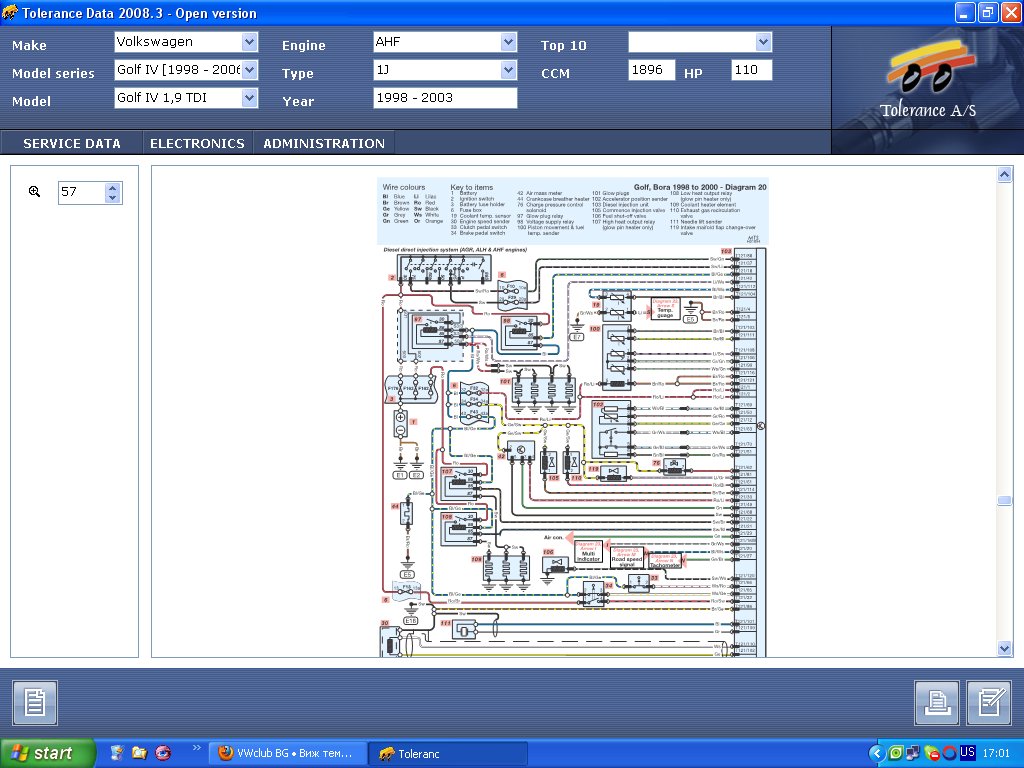This screenshot has height=768, width=1024.
Task: Click the edit notes icon at bottom right
Action: click(x=989, y=703)
